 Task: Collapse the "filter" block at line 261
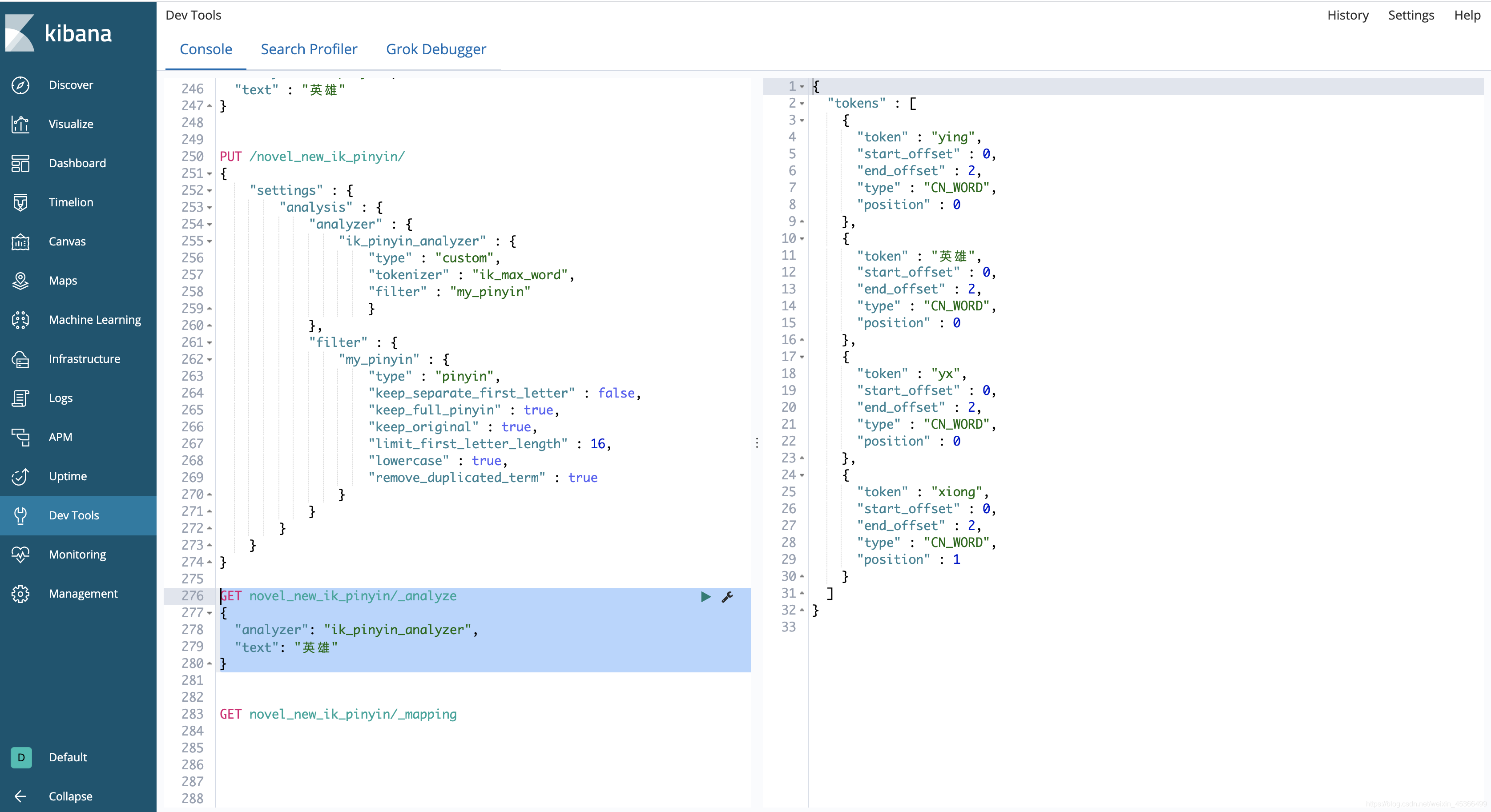click(x=210, y=342)
